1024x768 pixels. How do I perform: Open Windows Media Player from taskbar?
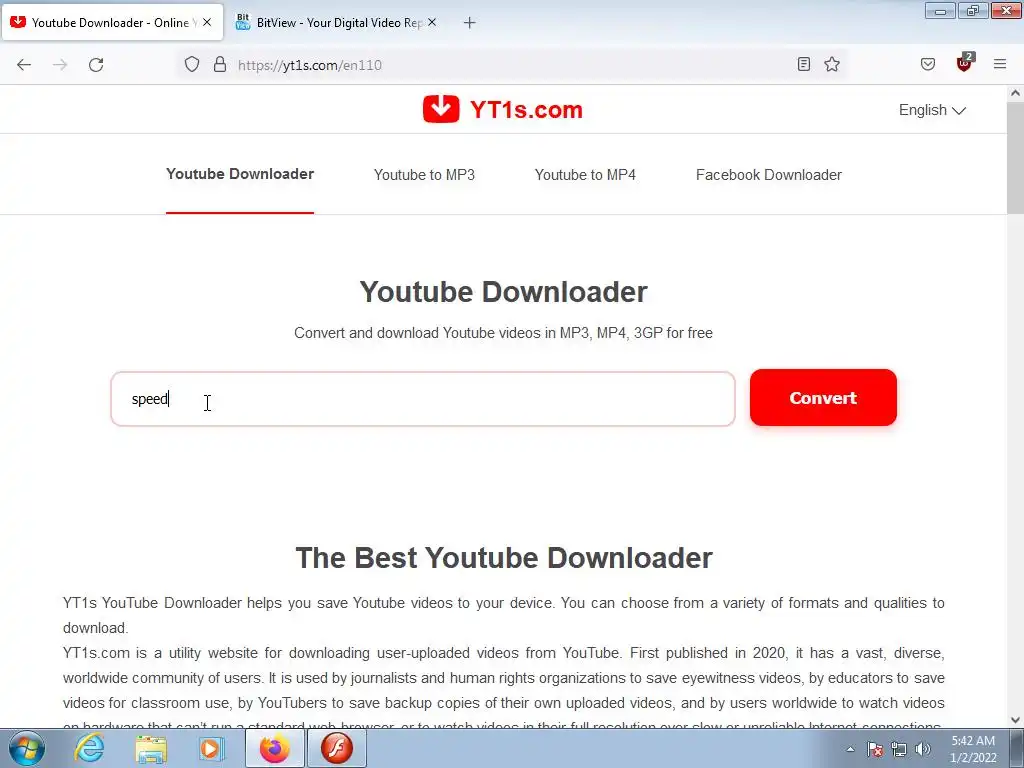(210, 749)
